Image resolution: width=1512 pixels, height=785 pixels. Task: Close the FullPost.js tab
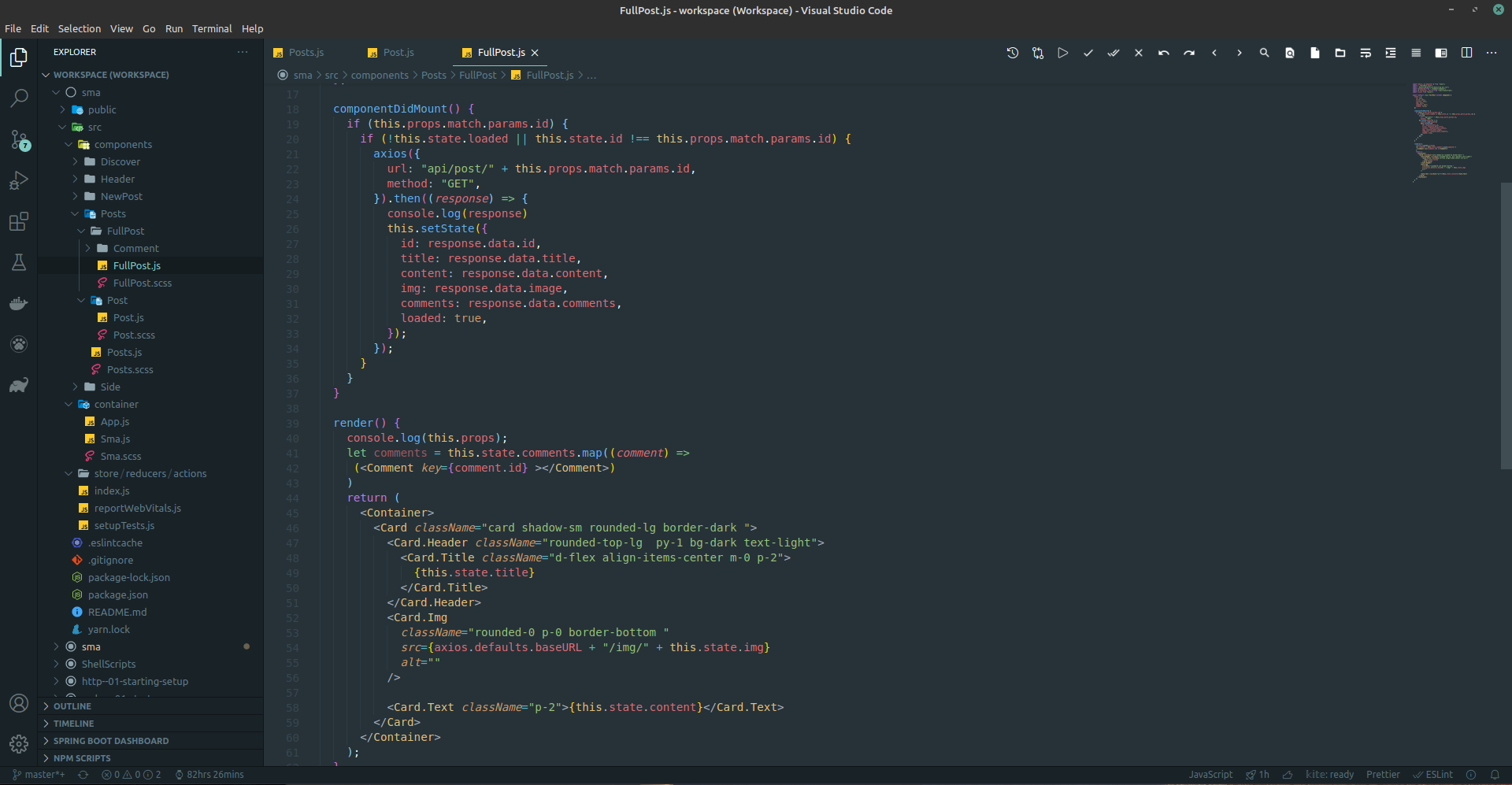point(535,53)
